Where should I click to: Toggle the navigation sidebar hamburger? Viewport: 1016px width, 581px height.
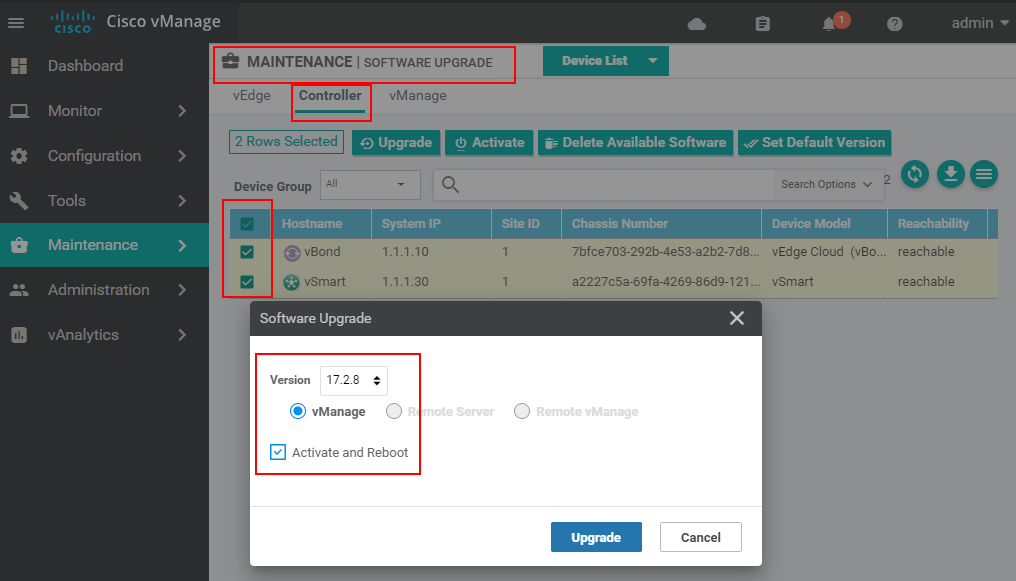tap(16, 23)
